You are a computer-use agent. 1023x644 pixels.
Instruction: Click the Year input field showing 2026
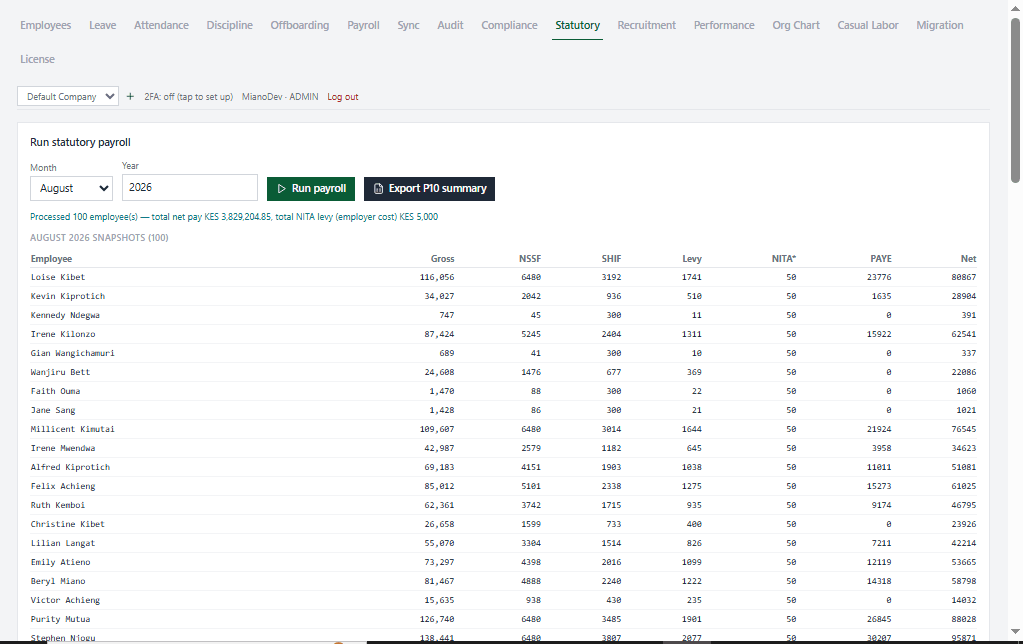tap(190, 187)
